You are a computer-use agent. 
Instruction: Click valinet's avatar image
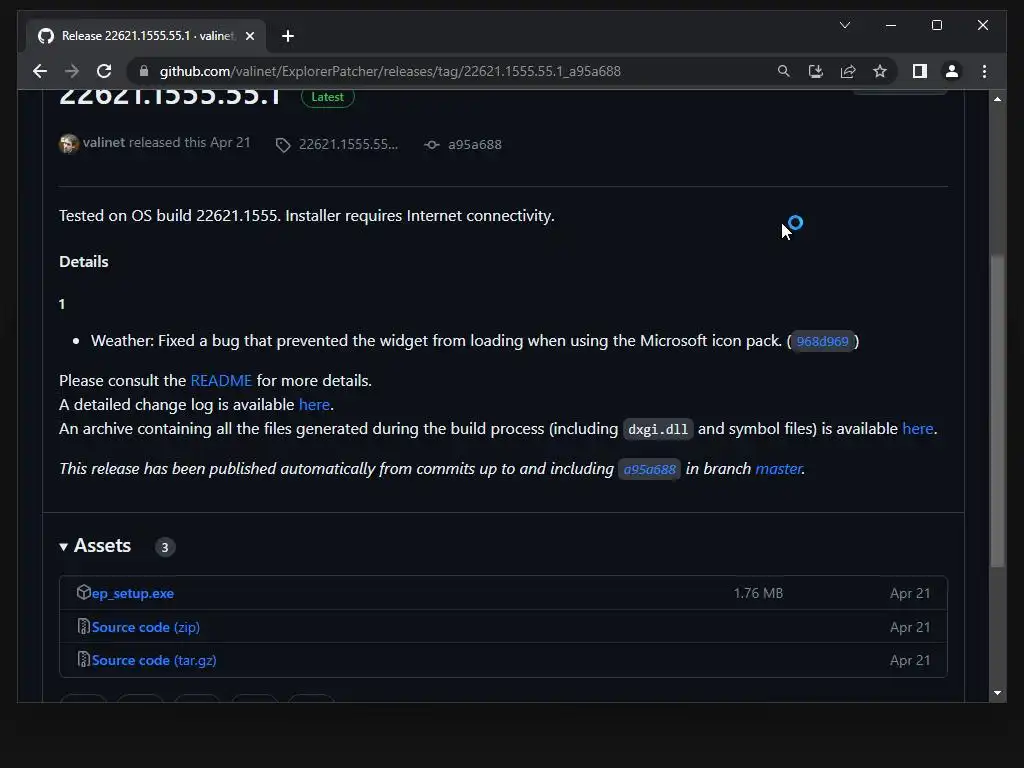click(x=69, y=144)
